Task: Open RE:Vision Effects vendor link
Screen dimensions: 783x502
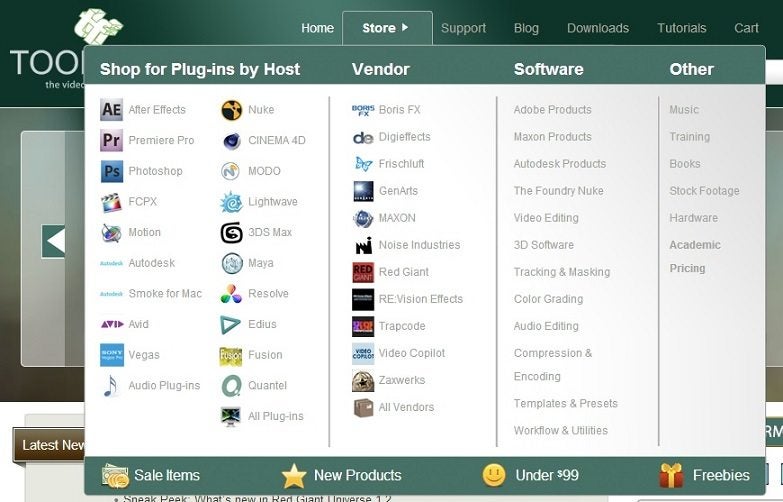Action: pyautogui.click(x=420, y=299)
